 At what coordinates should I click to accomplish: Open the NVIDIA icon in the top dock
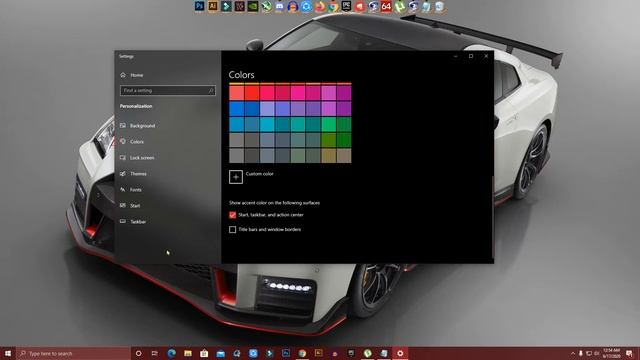253,6
